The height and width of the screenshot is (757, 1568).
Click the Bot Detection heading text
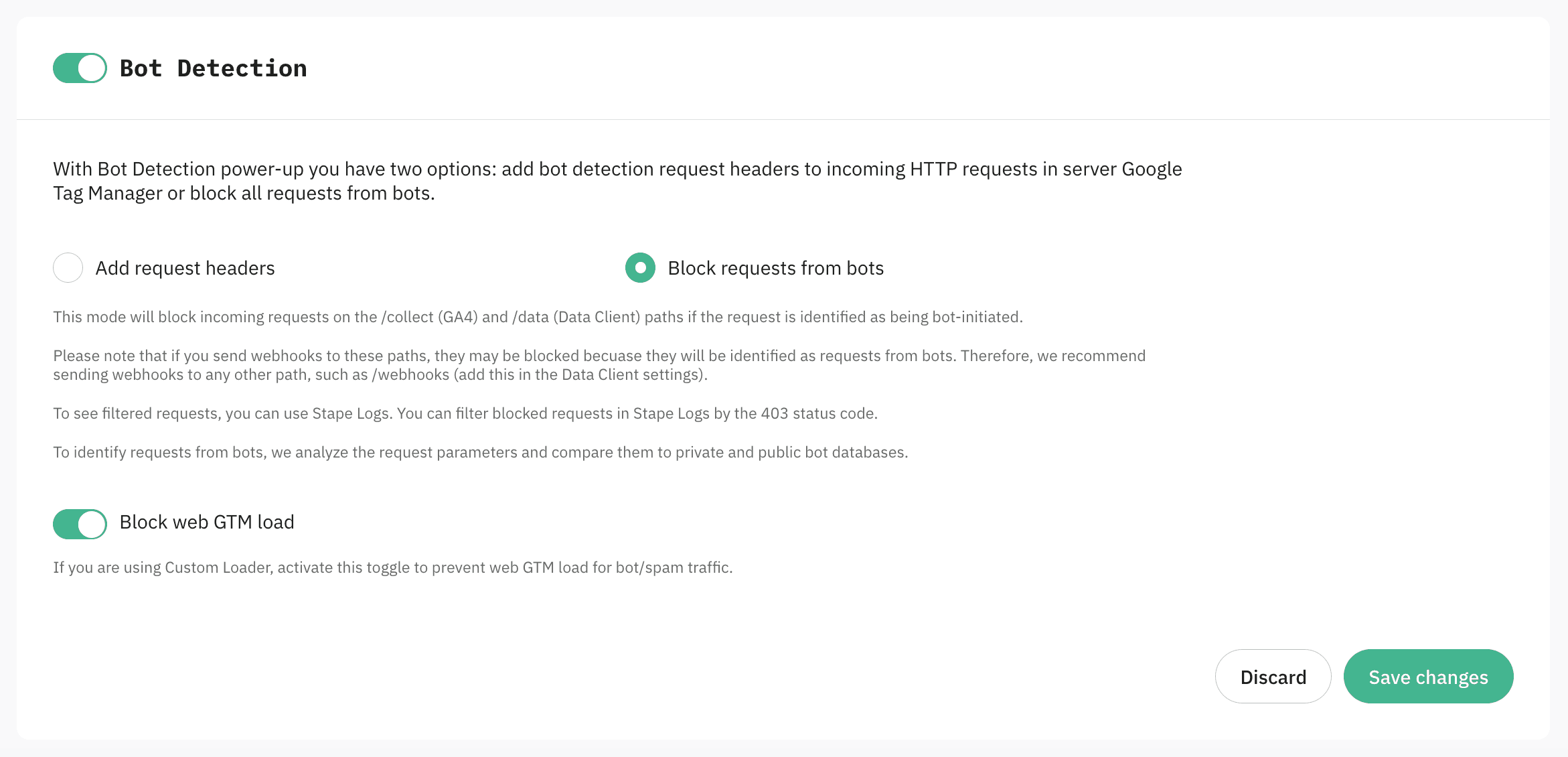click(213, 68)
